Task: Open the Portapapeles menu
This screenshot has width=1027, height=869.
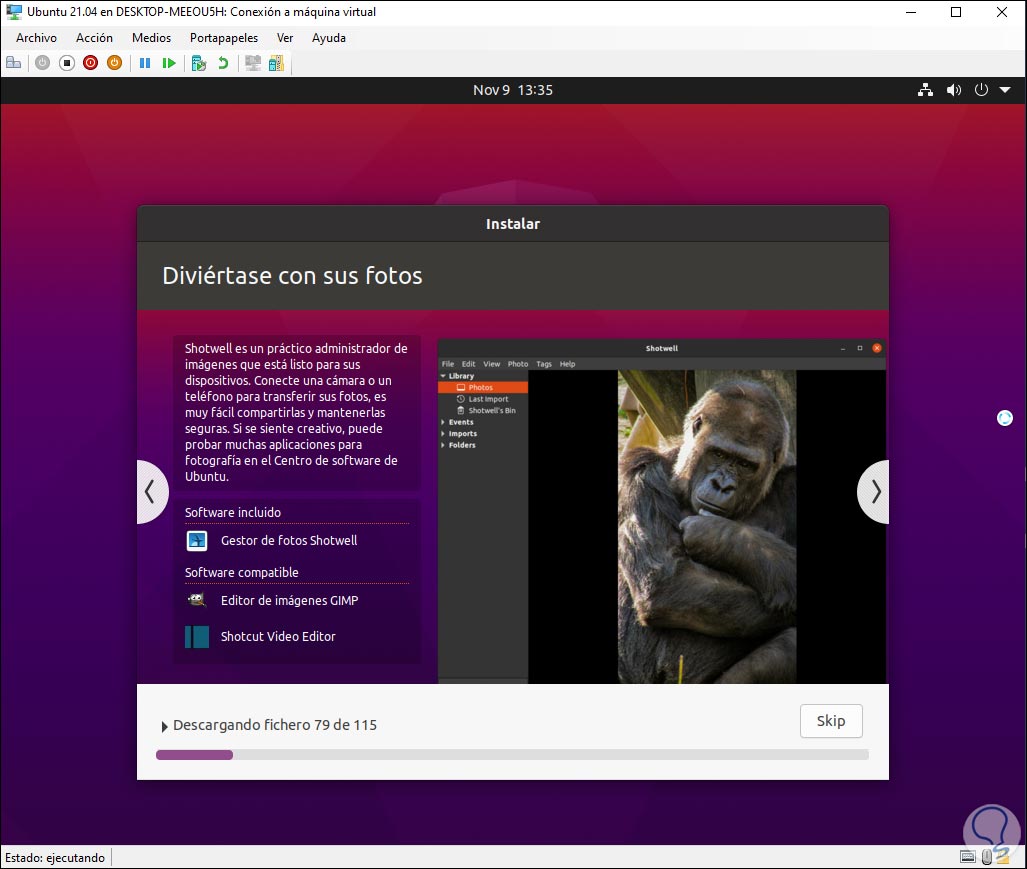Action: point(224,38)
